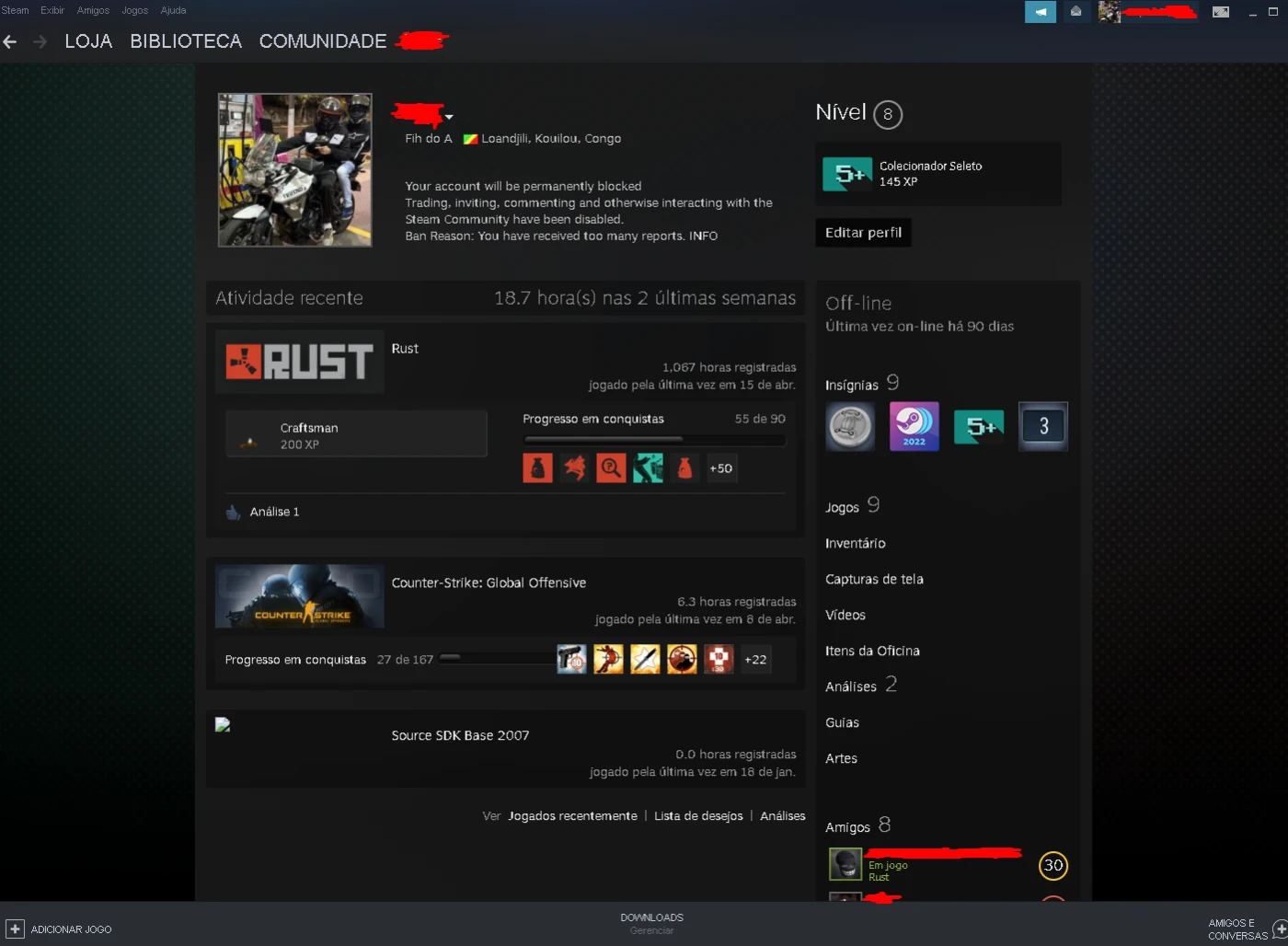
Task: Select the fifth Rust achievement icon
Action: point(684,468)
